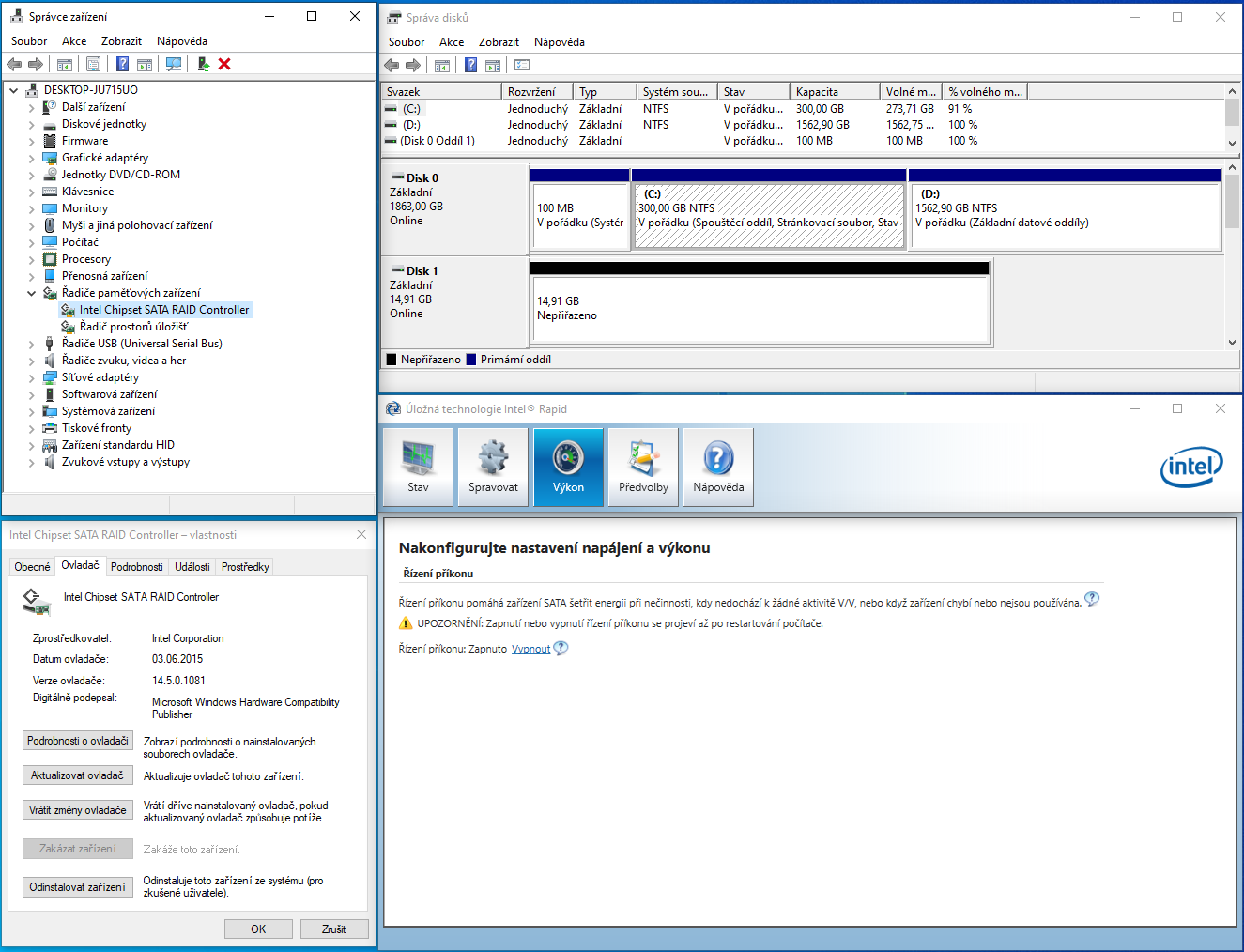Screen dimensions: 1244x952
Task: Confirm the properties dialog with OK
Action: coord(258,929)
